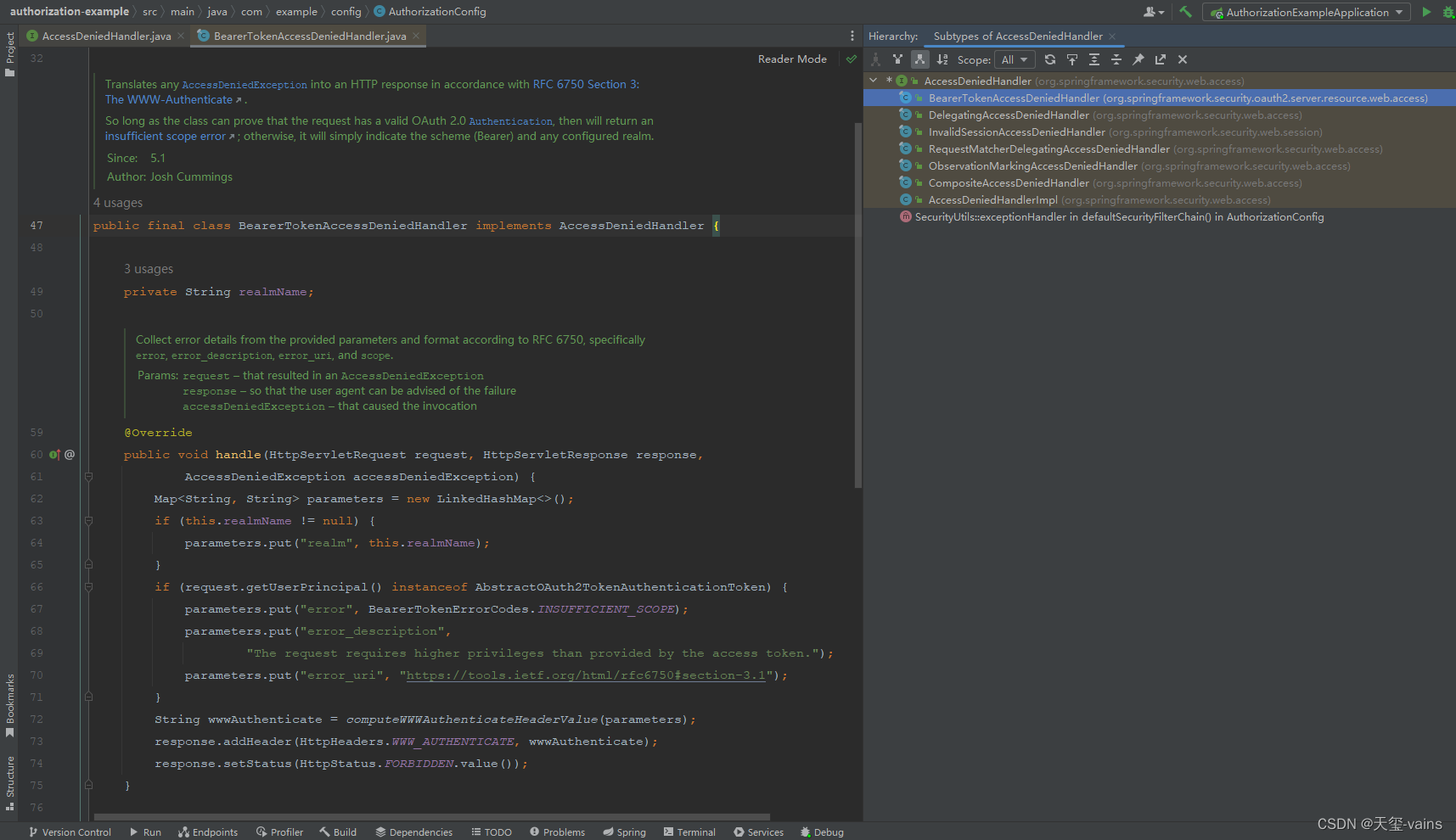Open the Profiler tool window
Image resolution: width=1456 pixels, height=840 pixels.
279,832
